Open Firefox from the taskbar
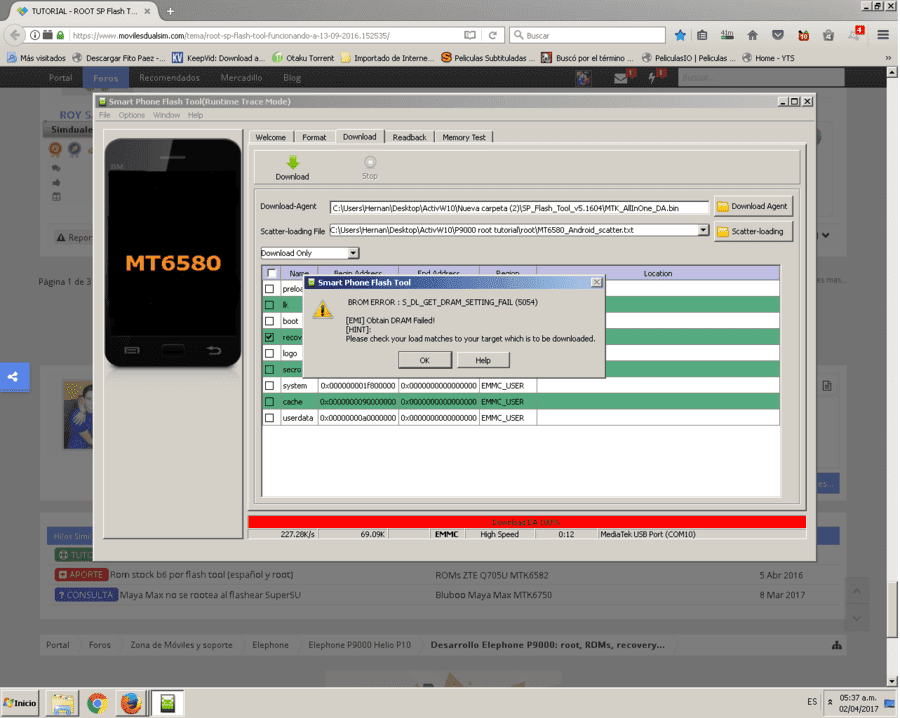This screenshot has height=718, width=900. click(x=131, y=703)
